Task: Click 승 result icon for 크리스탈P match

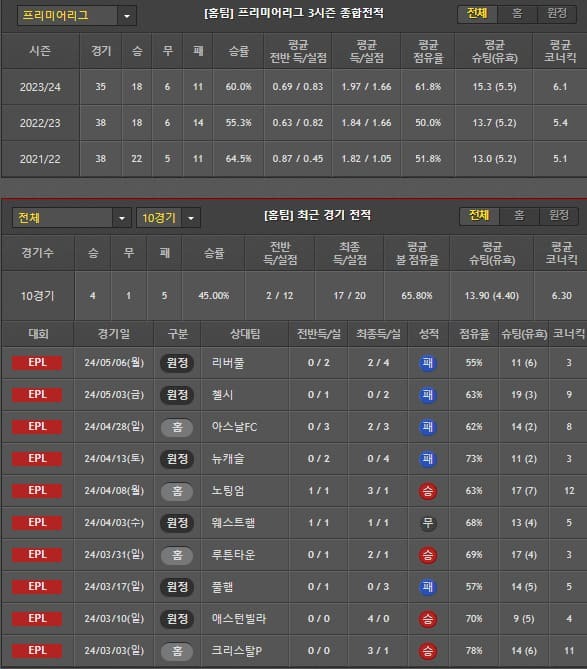Action: [x=427, y=651]
